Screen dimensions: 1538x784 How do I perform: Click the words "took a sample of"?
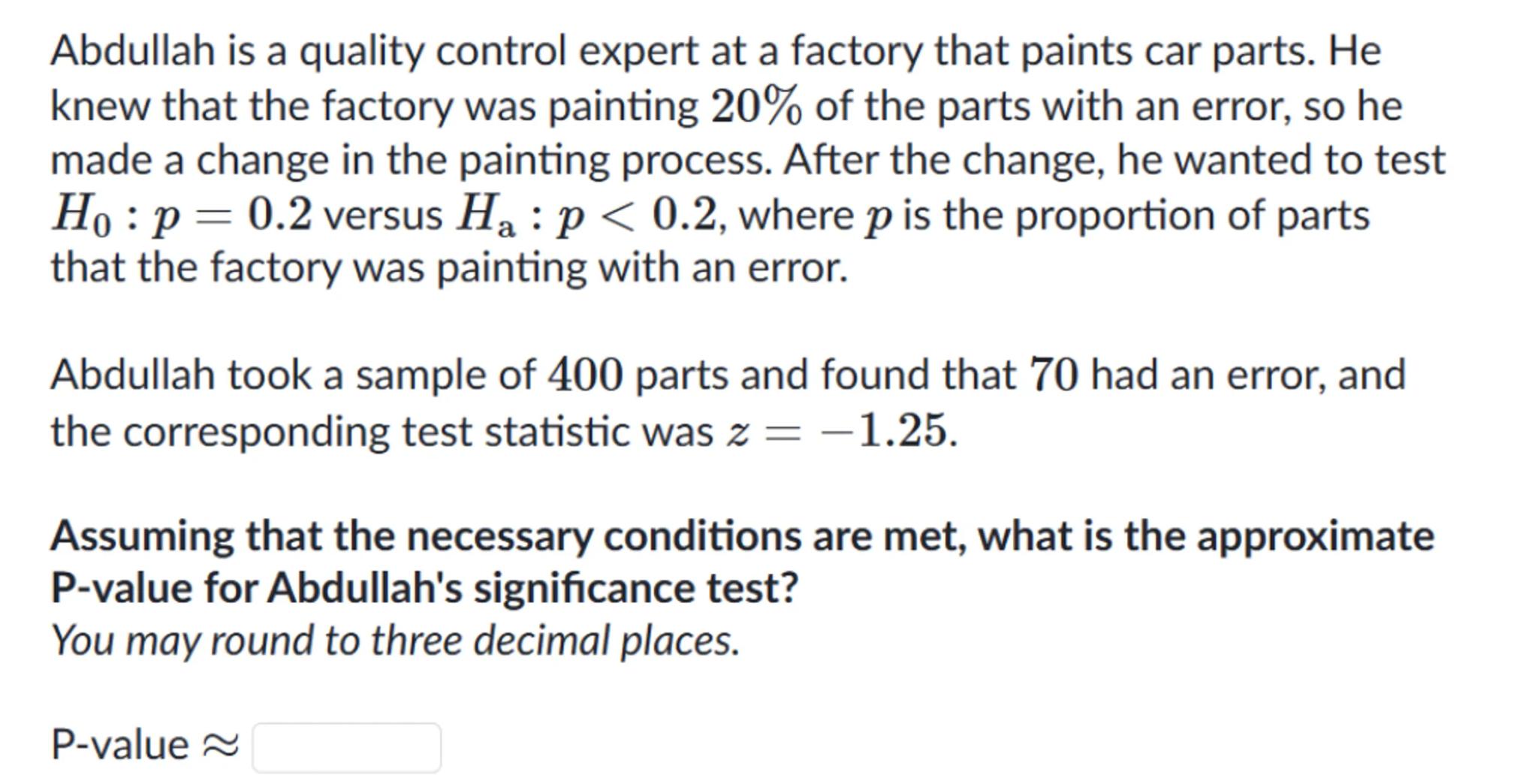[x=381, y=375]
